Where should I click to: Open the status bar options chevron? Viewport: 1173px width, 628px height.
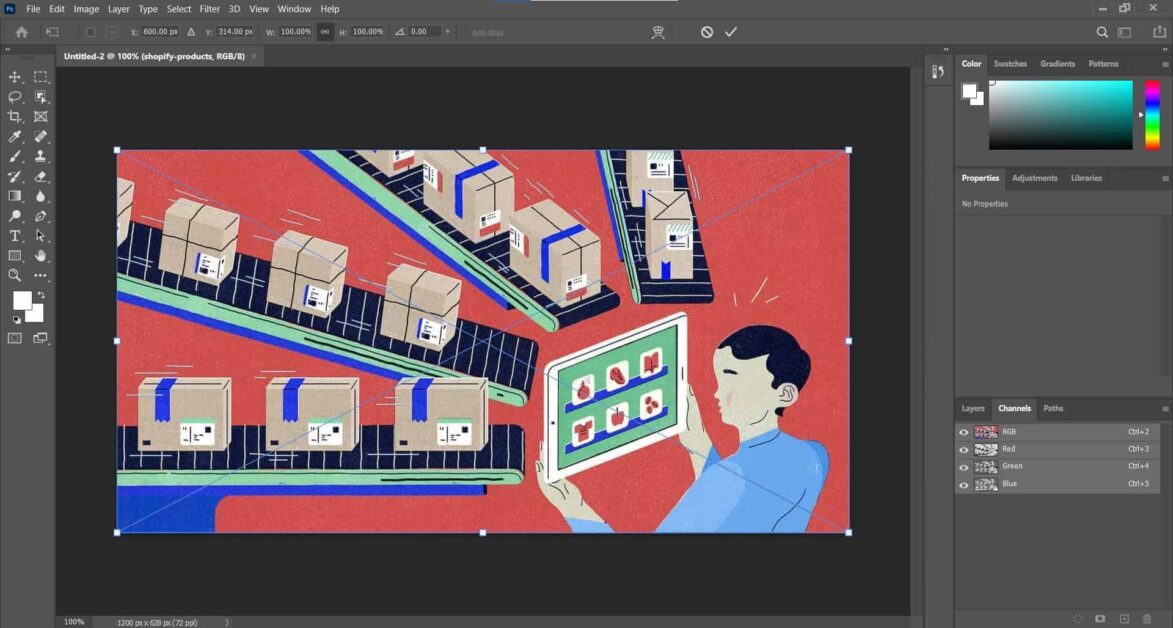227,621
